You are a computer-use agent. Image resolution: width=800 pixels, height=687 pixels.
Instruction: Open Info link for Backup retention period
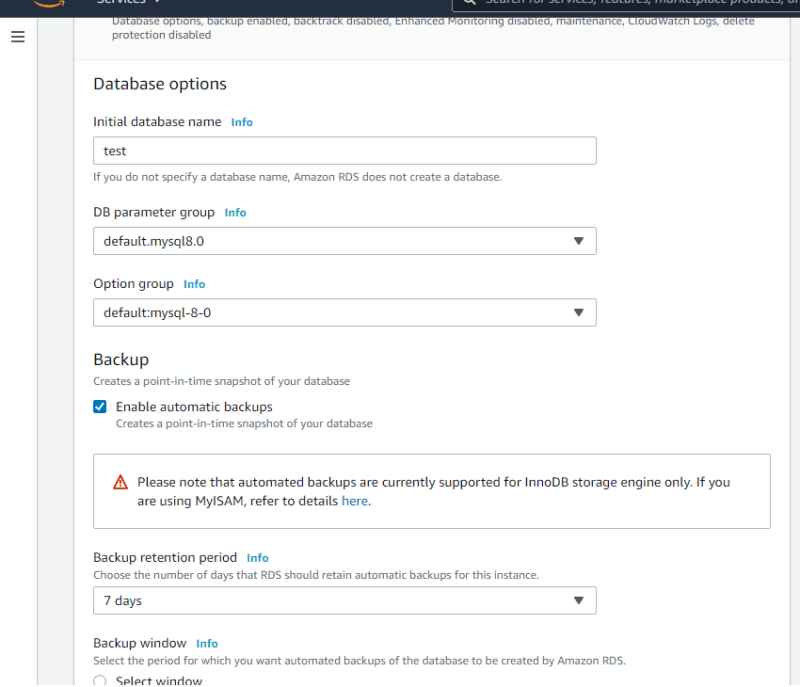pos(258,558)
